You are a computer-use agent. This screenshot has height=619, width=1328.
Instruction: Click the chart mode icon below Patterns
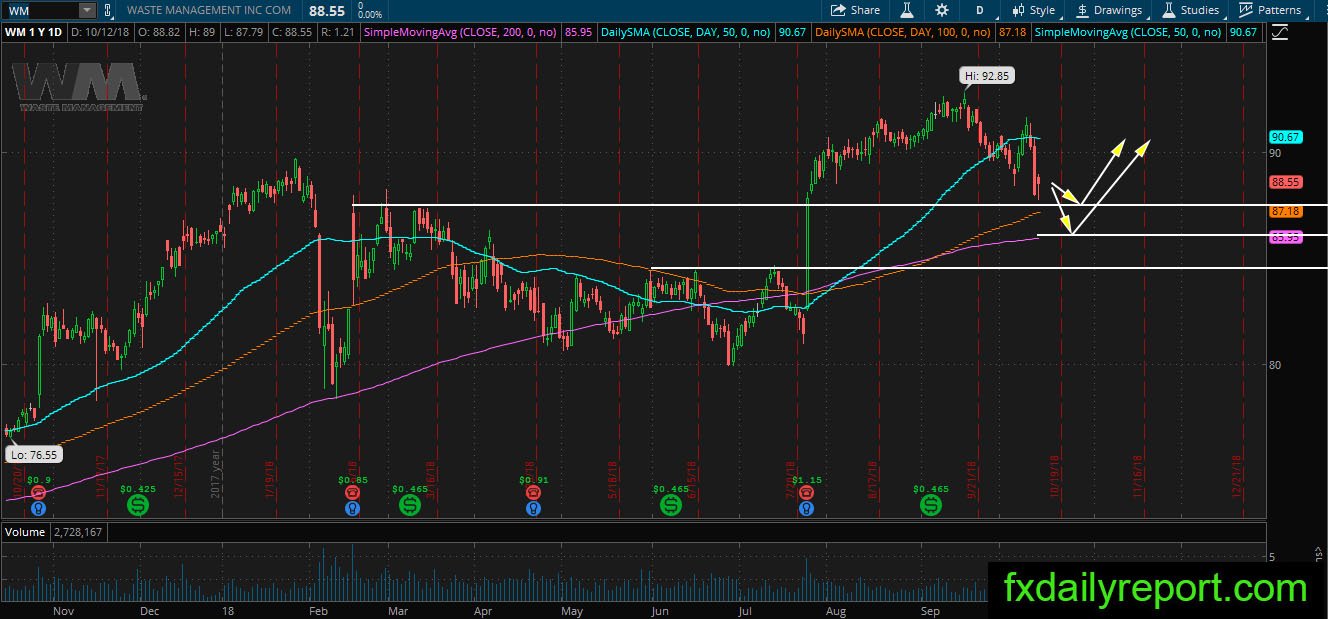[x=1279, y=32]
